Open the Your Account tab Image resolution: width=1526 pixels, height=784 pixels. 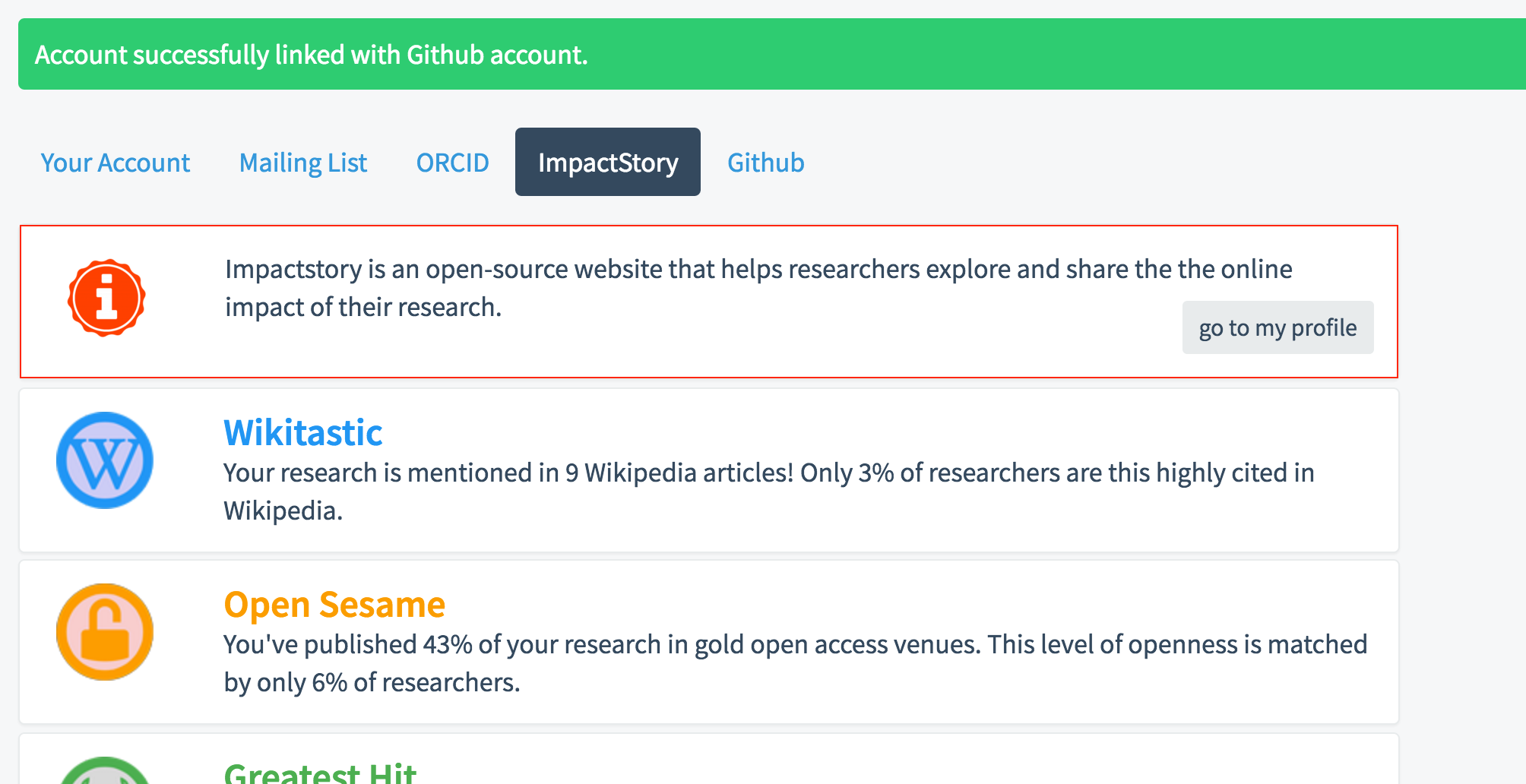click(115, 163)
